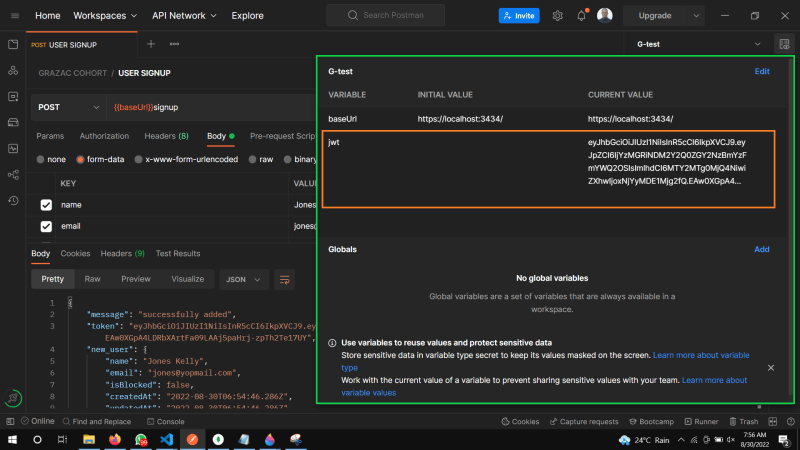The height and width of the screenshot is (450, 800).
Task: Open the API Network dropdown
Action: (184, 16)
